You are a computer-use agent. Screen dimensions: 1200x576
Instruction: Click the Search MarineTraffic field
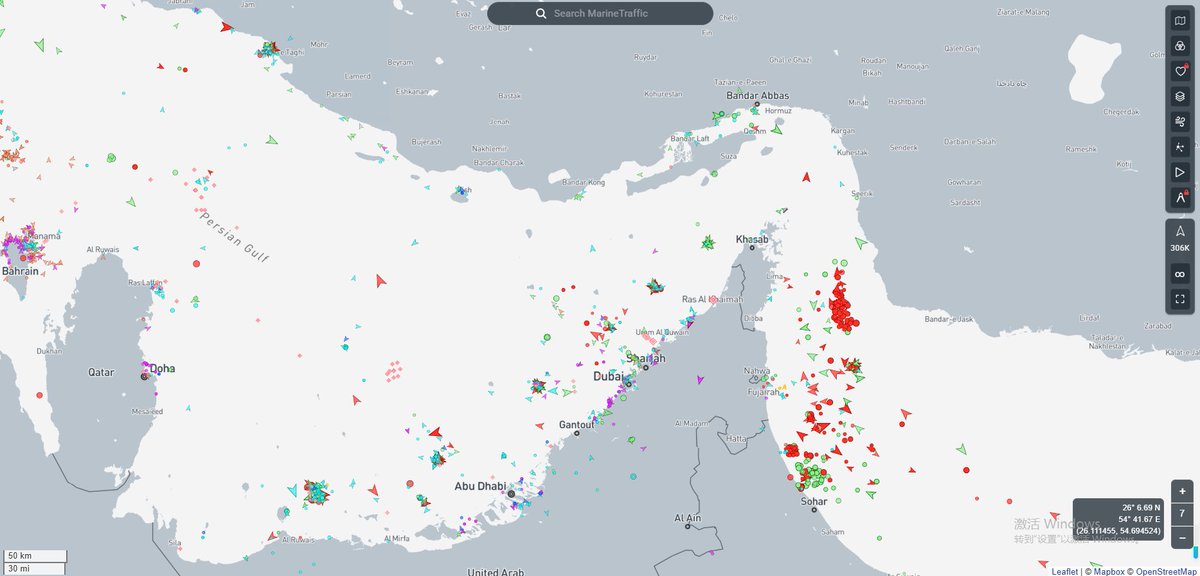600,13
